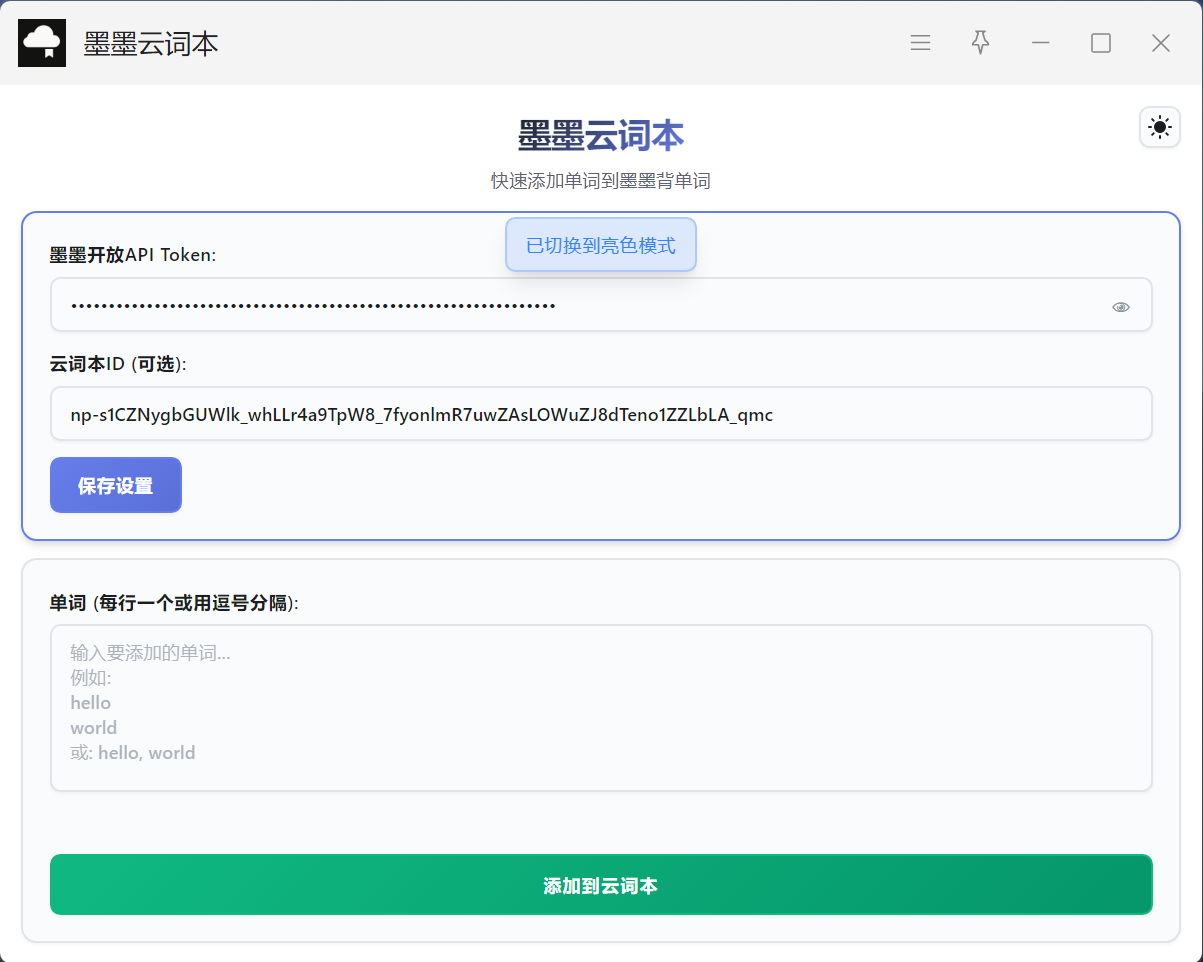Close the 墨墨云词本 window
This screenshot has width=1203, height=962.
coord(1161,43)
